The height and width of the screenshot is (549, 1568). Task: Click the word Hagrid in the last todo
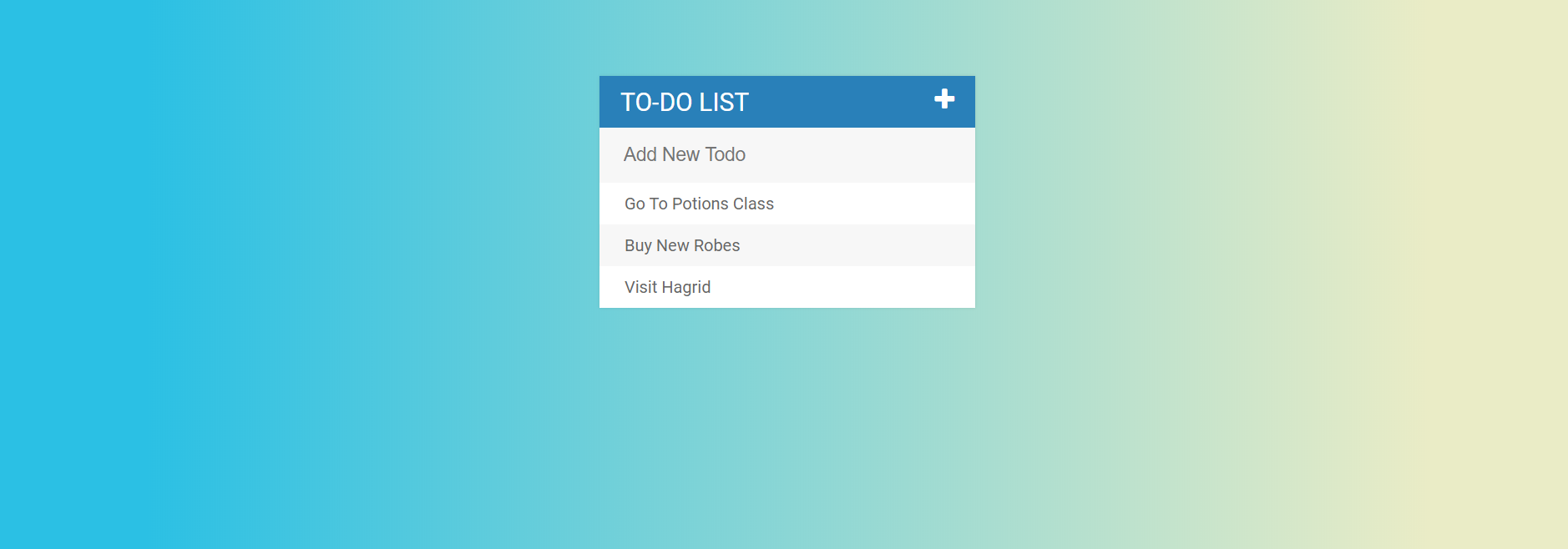[685, 287]
